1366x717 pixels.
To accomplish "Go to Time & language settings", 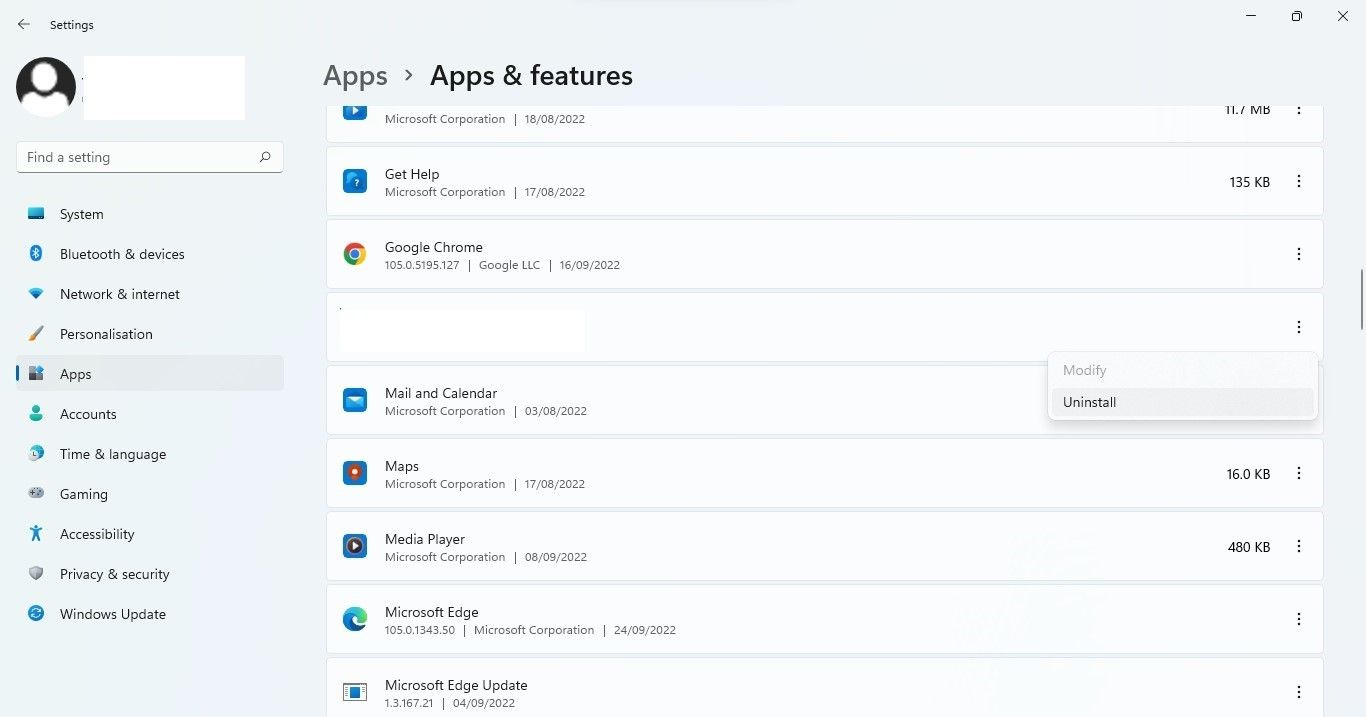I will point(150,454).
